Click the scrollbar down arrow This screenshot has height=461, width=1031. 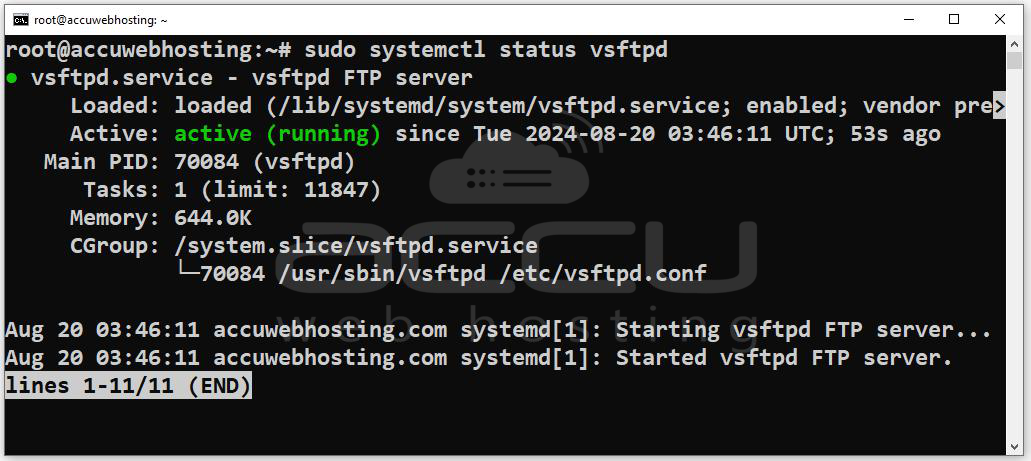click(1015, 447)
